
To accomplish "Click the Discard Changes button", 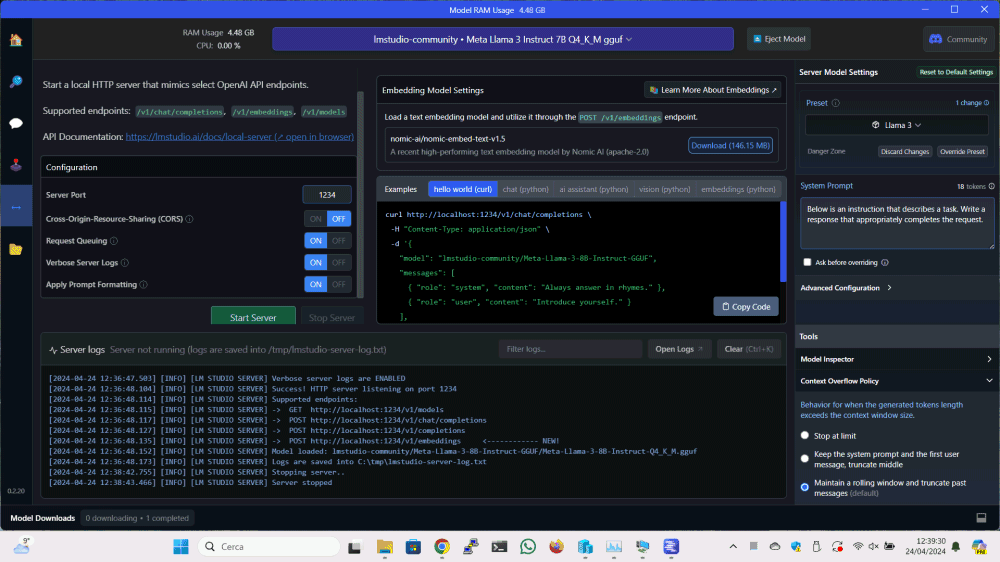I will (904, 152).
